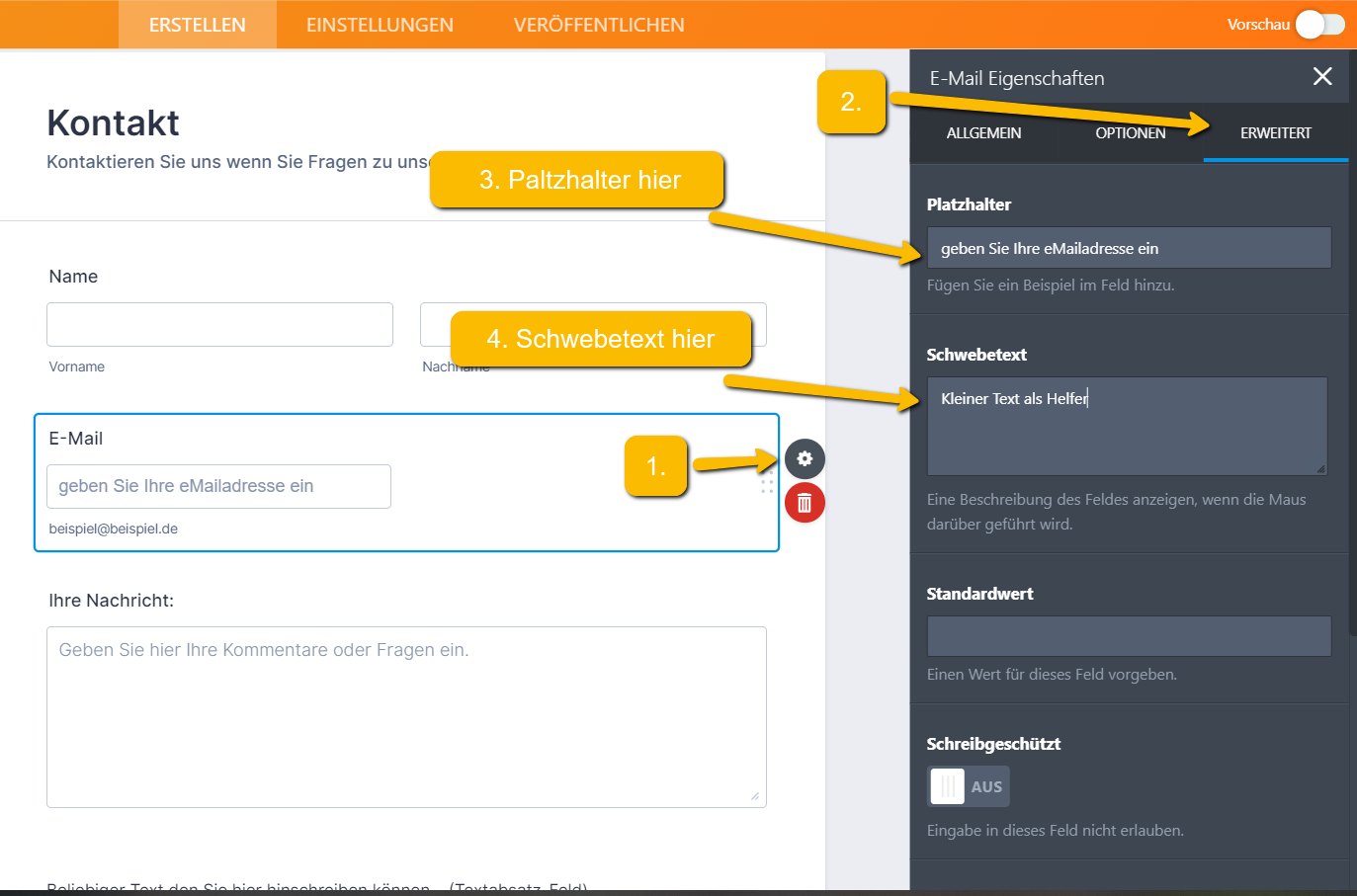Screen dimensions: 1357x896
Task: Switch to the ALLGEMEIN tab
Action: click(x=983, y=133)
